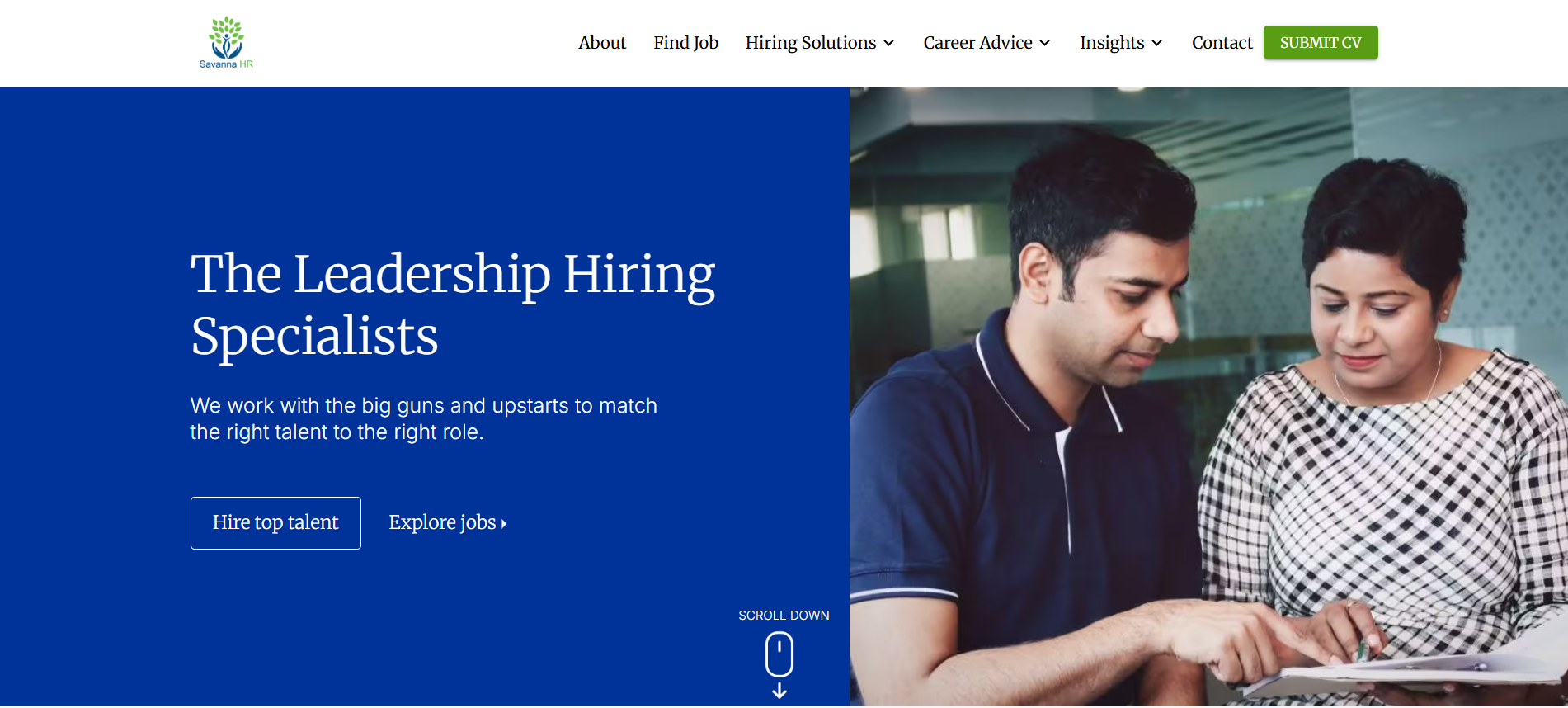Open the Insights menu label
Image resolution: width=1568 pixels, height=708 pixels.
click(x=1112, y=43)
